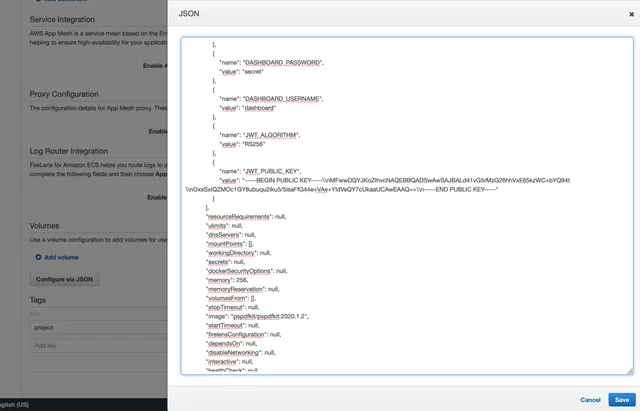Click the project tag key field

point(98,328)
